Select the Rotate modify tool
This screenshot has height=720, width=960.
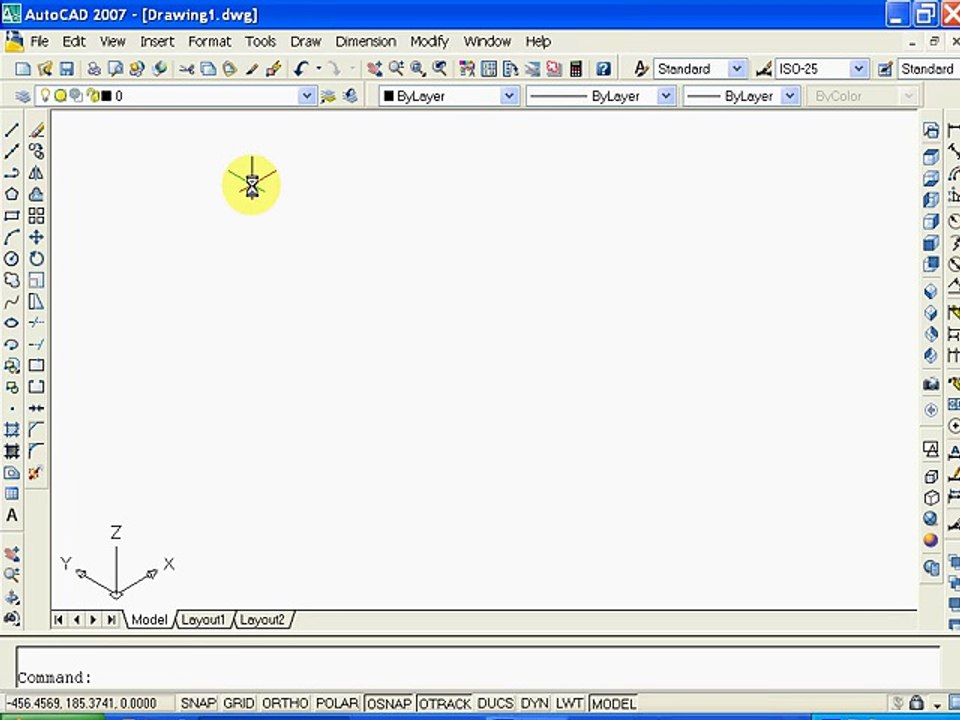click(36, 258)
